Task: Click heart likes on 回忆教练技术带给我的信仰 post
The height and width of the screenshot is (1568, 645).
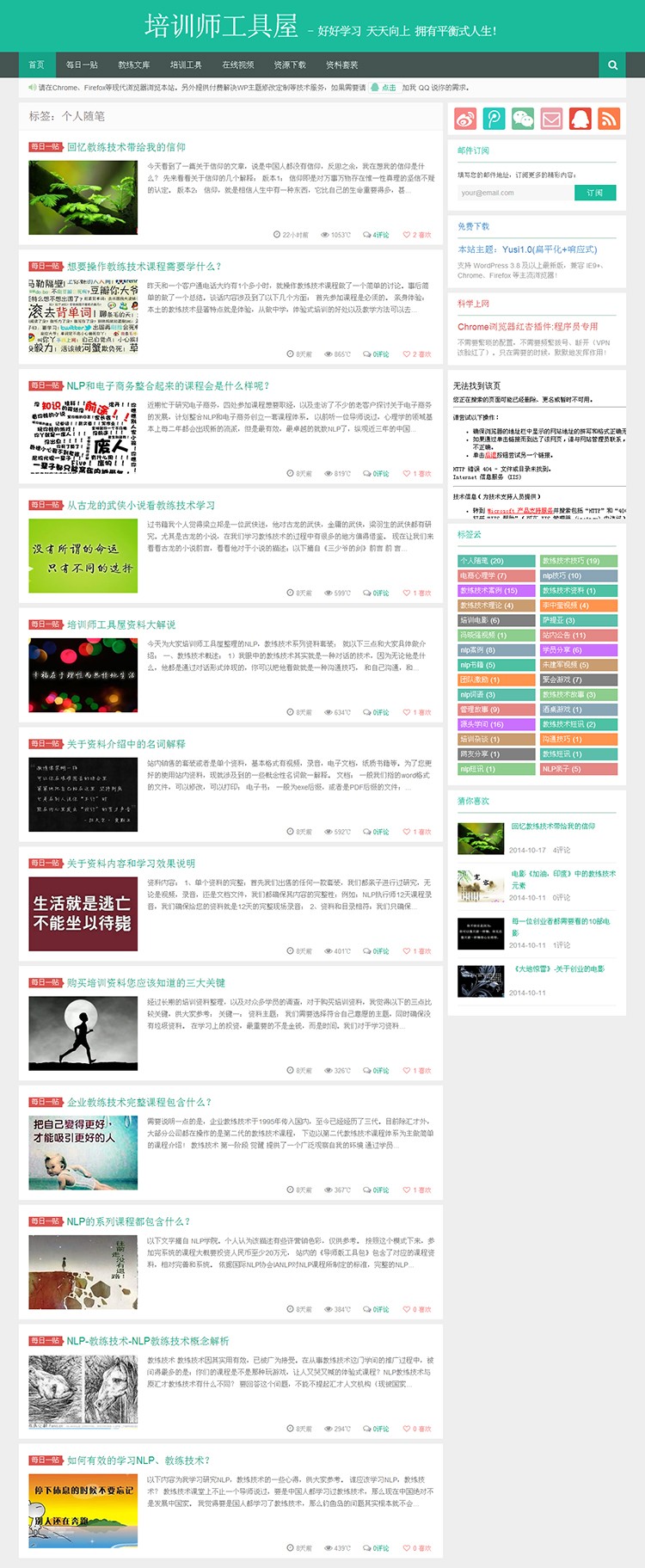Action: [417, 235]
